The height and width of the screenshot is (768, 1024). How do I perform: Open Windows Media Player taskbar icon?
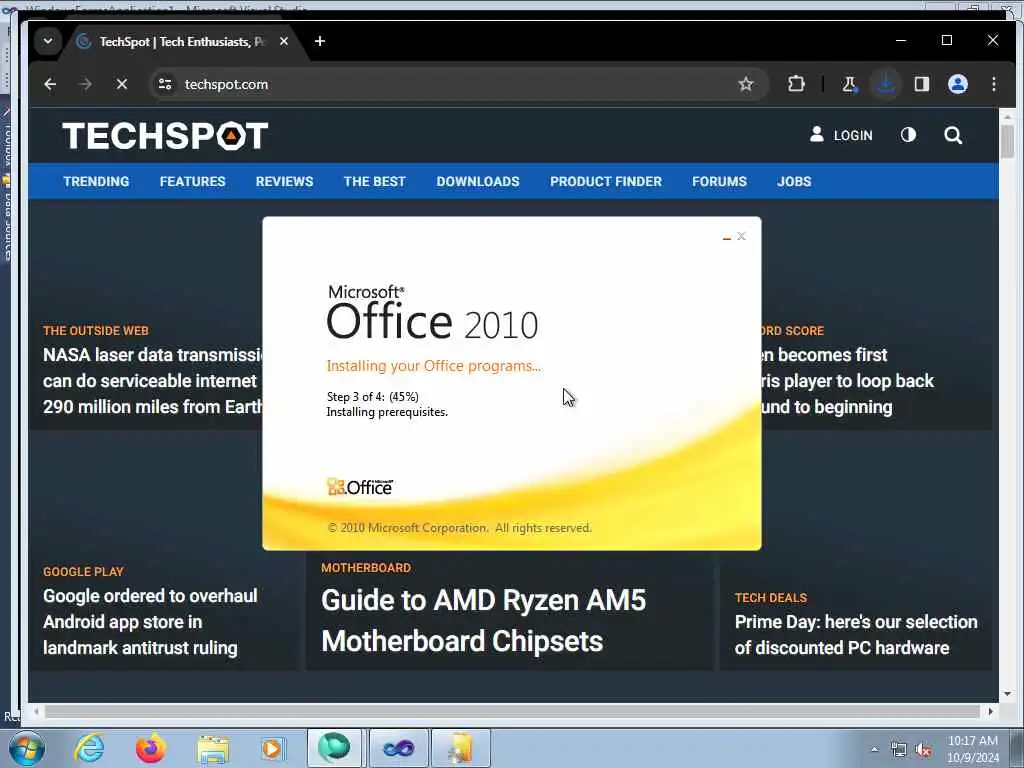(272, 749)
